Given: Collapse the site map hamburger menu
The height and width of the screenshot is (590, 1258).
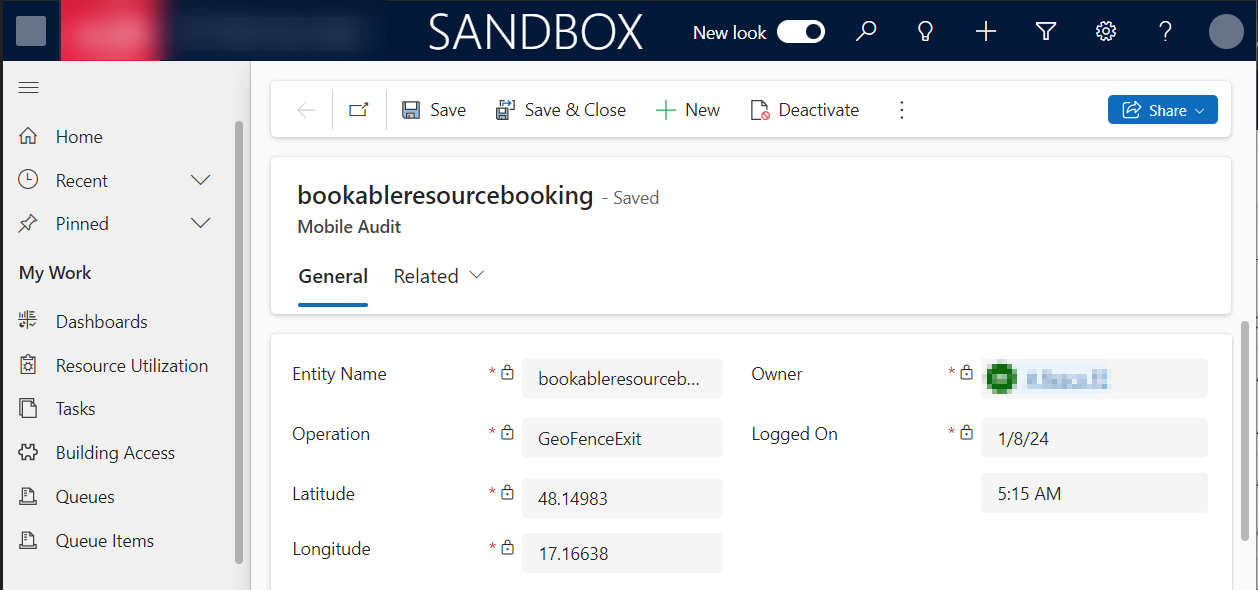Looking at the screenshot, I should (29, 88).
